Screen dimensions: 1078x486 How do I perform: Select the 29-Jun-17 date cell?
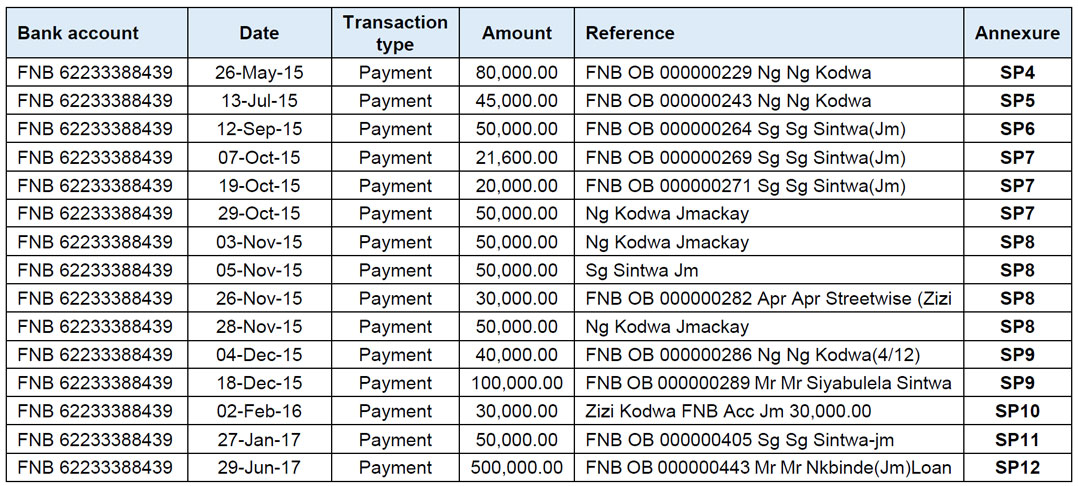(x=259, y=468)
